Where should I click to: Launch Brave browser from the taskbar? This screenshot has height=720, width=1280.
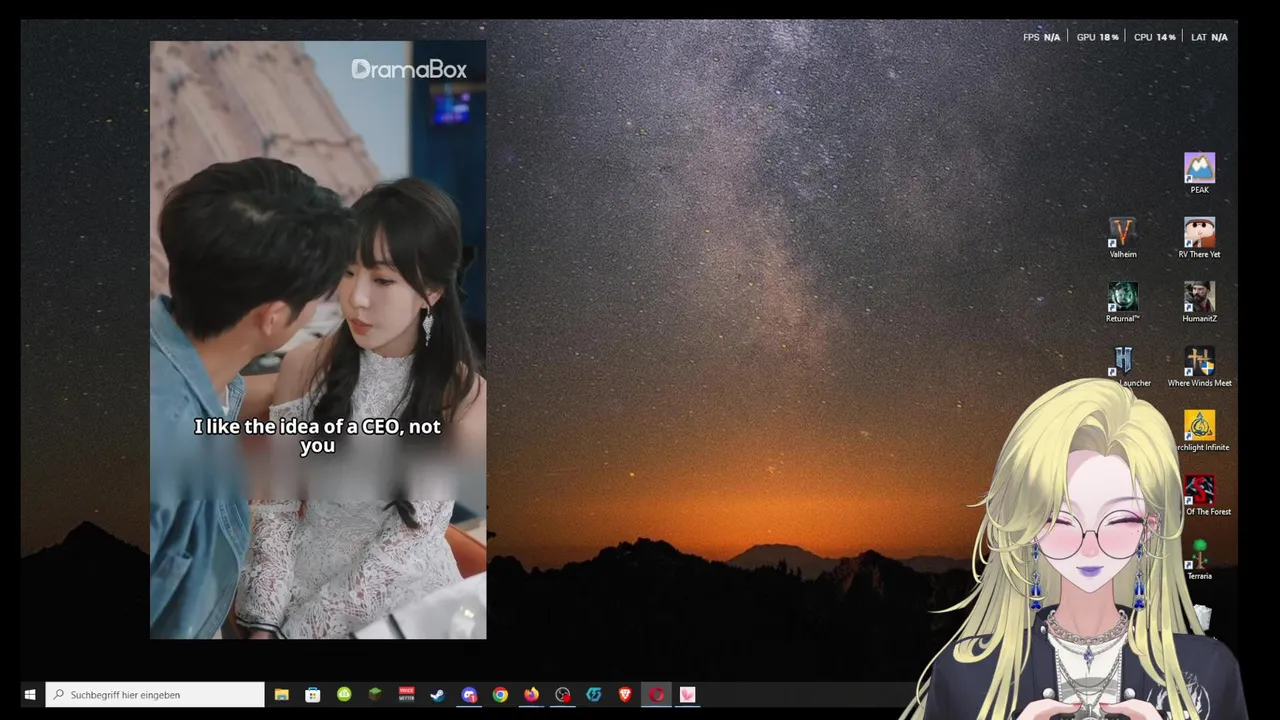pyautogui.click(x=625, y=694)
